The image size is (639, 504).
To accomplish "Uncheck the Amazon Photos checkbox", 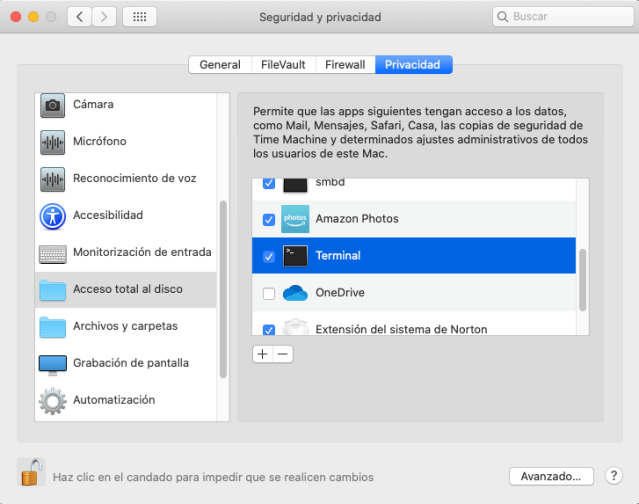I will [268, 219].
